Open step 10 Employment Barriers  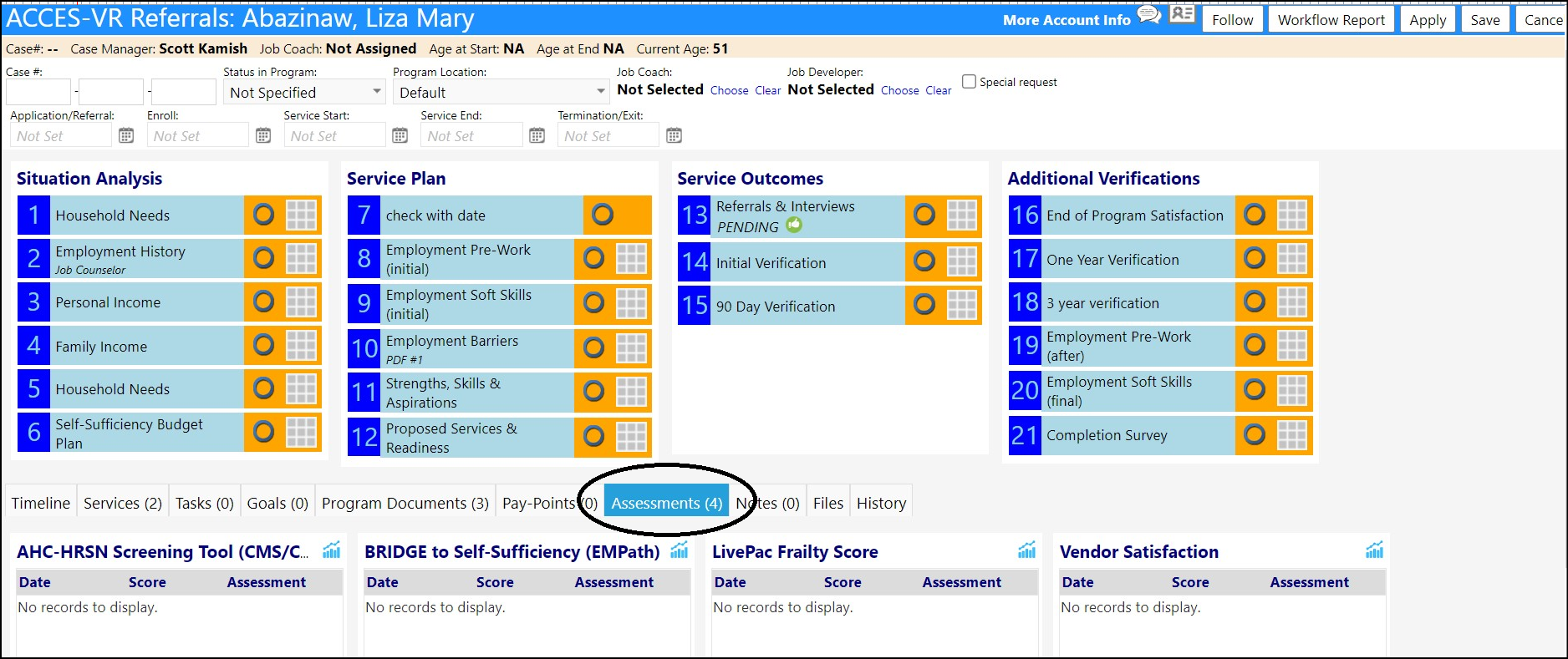click(461, 348)
